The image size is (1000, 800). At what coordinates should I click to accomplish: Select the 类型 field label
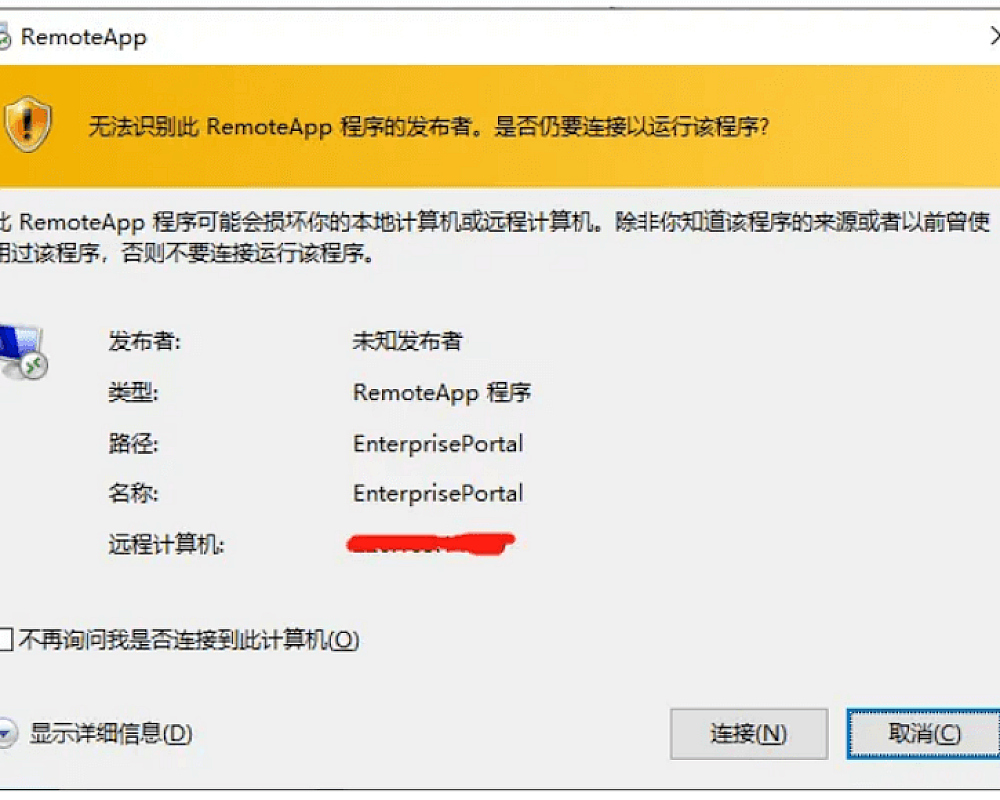click(133, 392)
